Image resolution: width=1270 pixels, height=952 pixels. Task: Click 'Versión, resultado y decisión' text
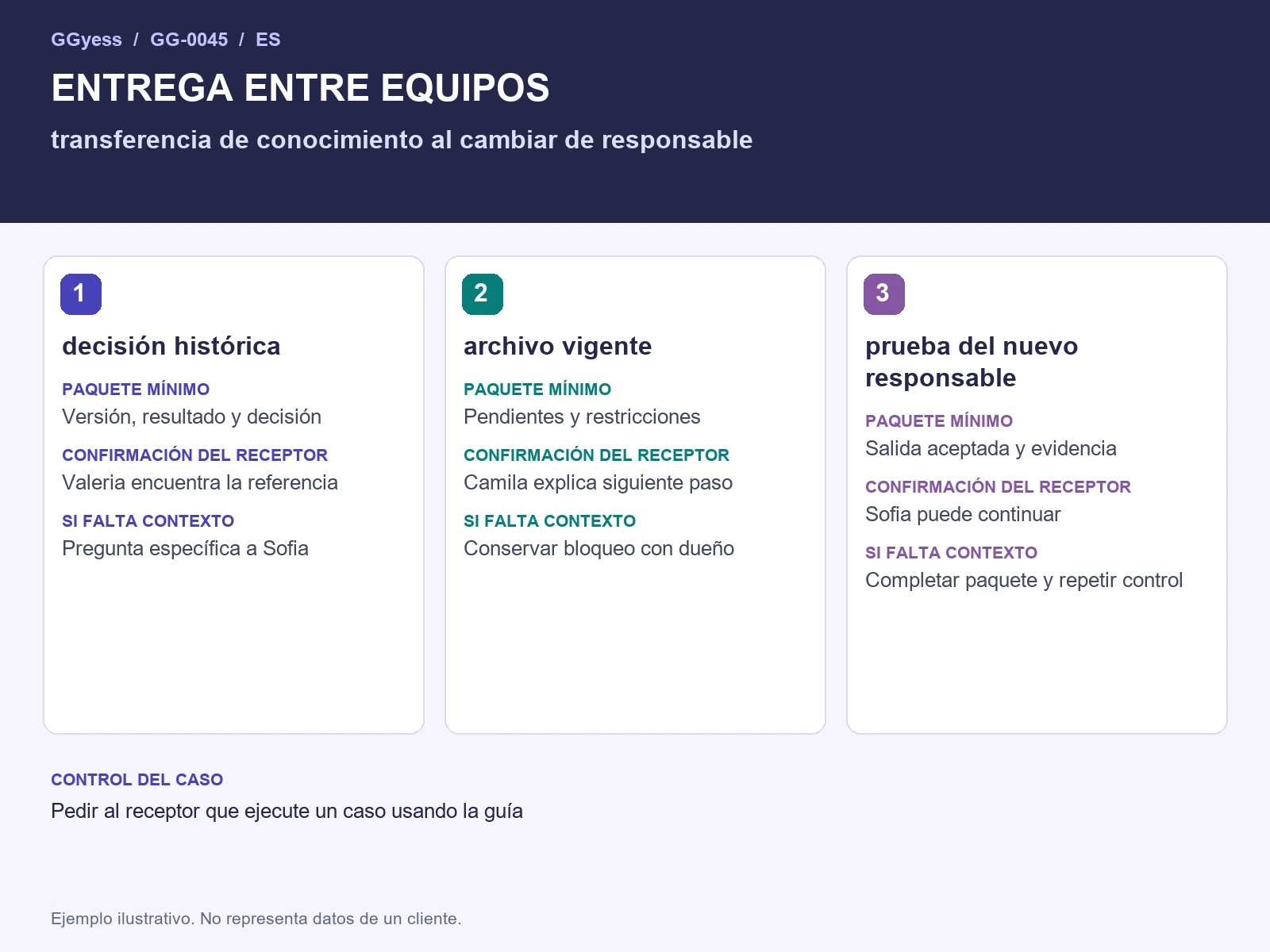click(191, 417)
